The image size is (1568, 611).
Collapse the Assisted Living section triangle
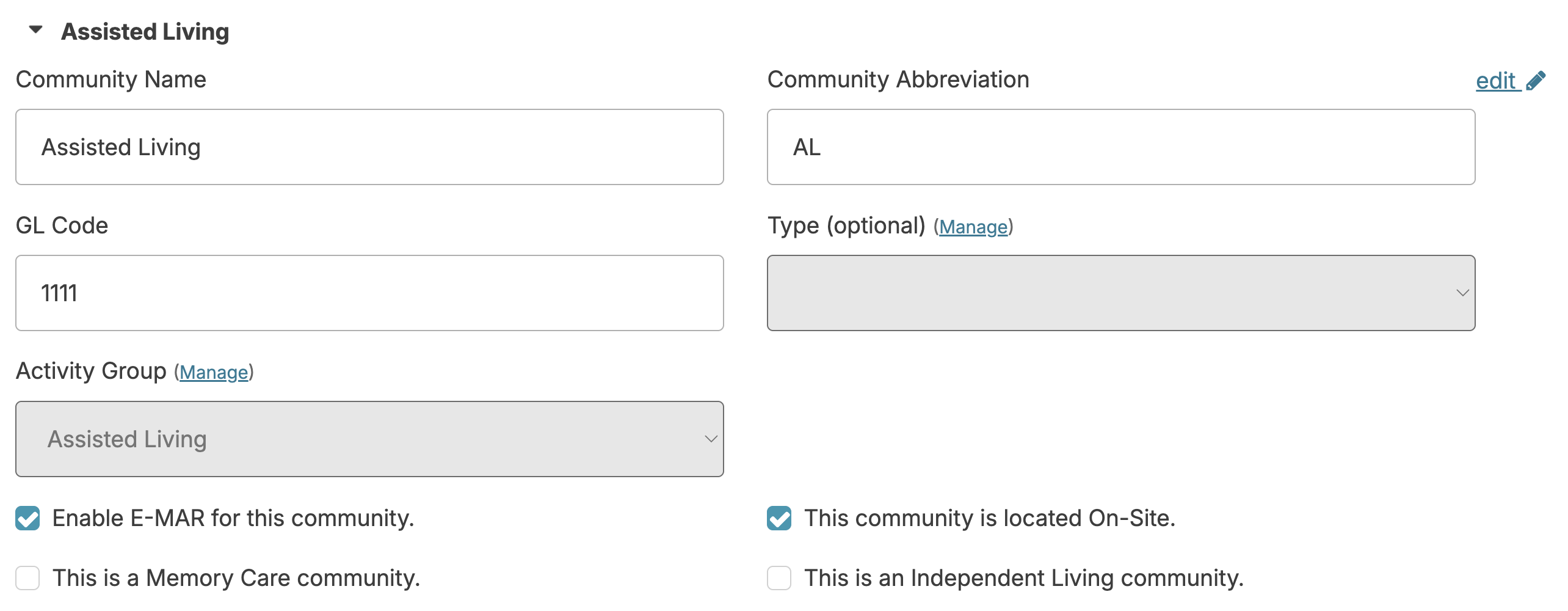(x=36, y=30)
